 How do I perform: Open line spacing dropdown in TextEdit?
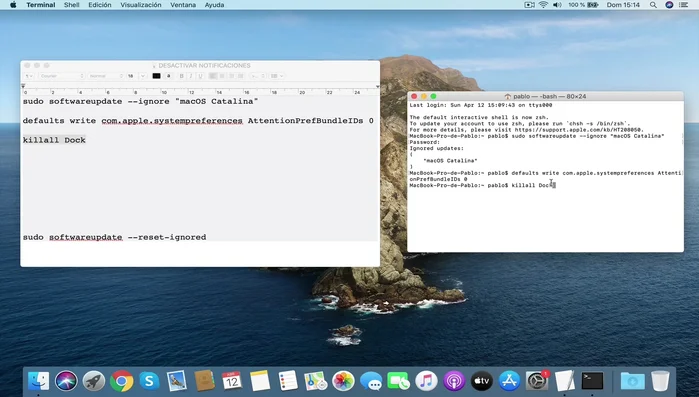coord(258,76)
